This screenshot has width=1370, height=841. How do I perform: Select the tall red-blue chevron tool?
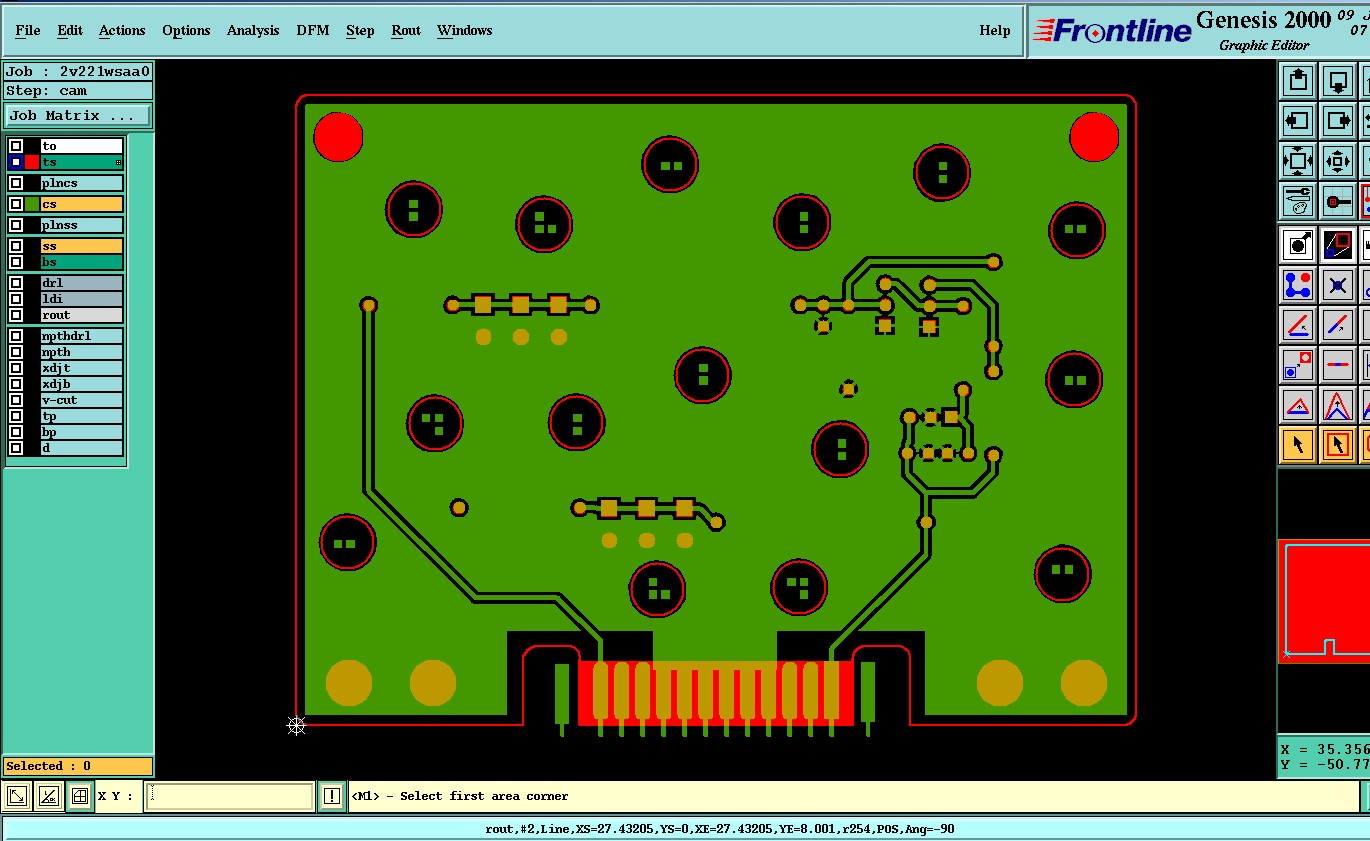point(1338,405)
